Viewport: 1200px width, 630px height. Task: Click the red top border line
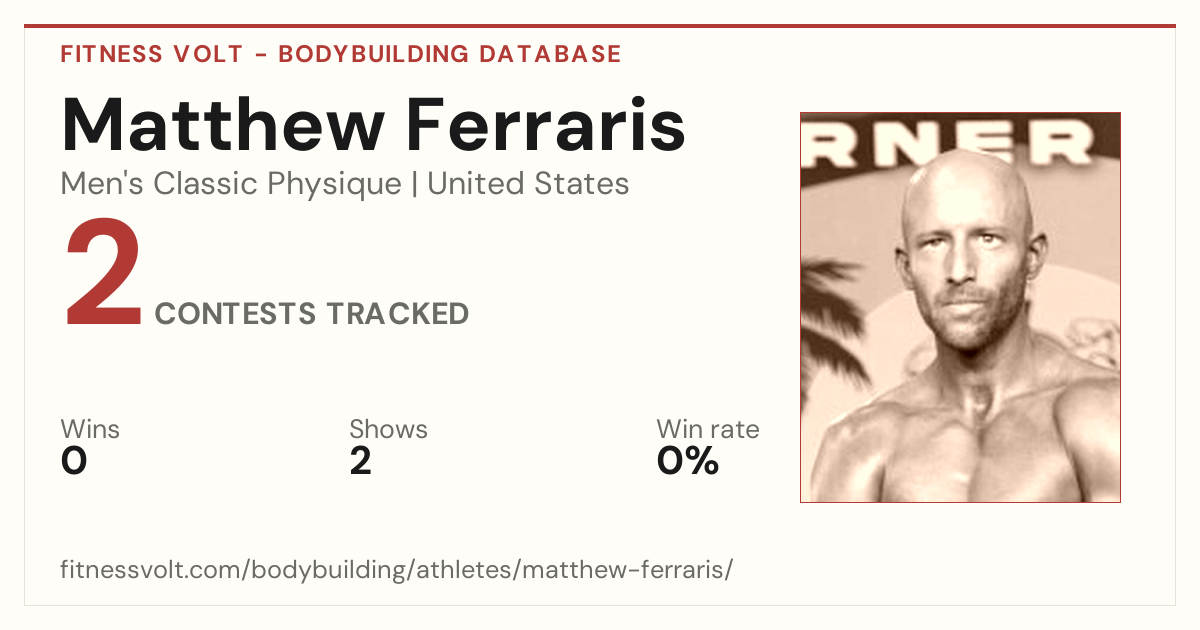600,26
